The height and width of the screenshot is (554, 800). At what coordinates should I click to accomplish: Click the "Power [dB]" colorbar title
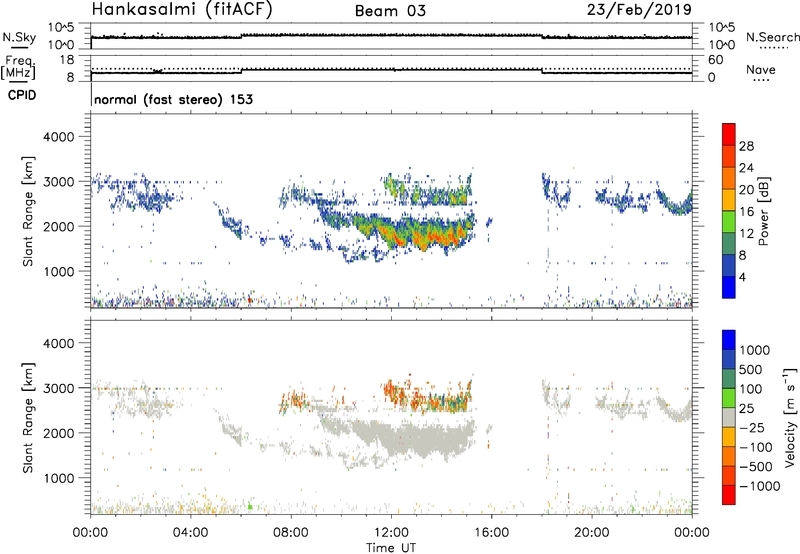[763, 211]
